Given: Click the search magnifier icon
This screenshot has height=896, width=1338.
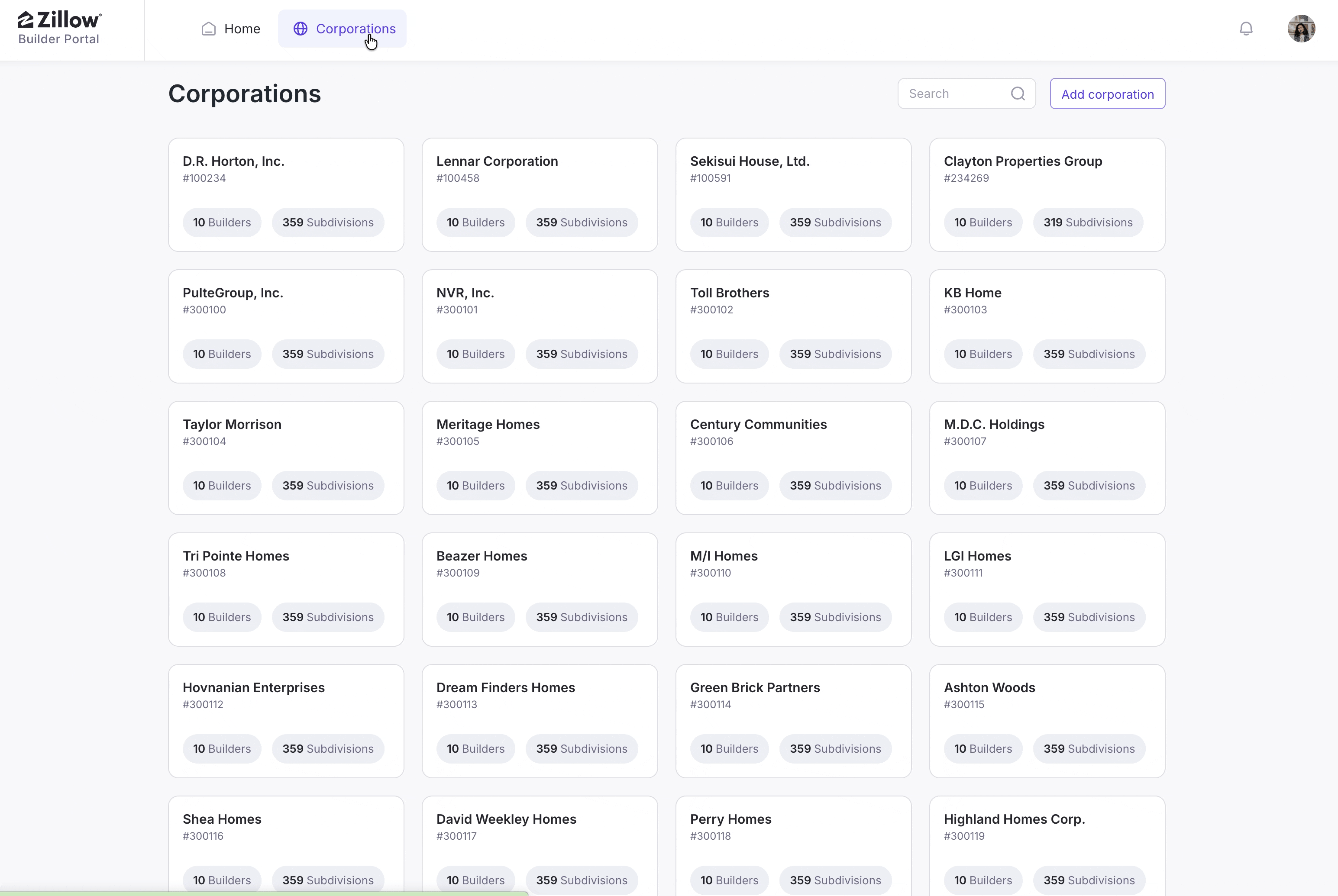Looking at the screenshot, I should (x=1018, y=94).
